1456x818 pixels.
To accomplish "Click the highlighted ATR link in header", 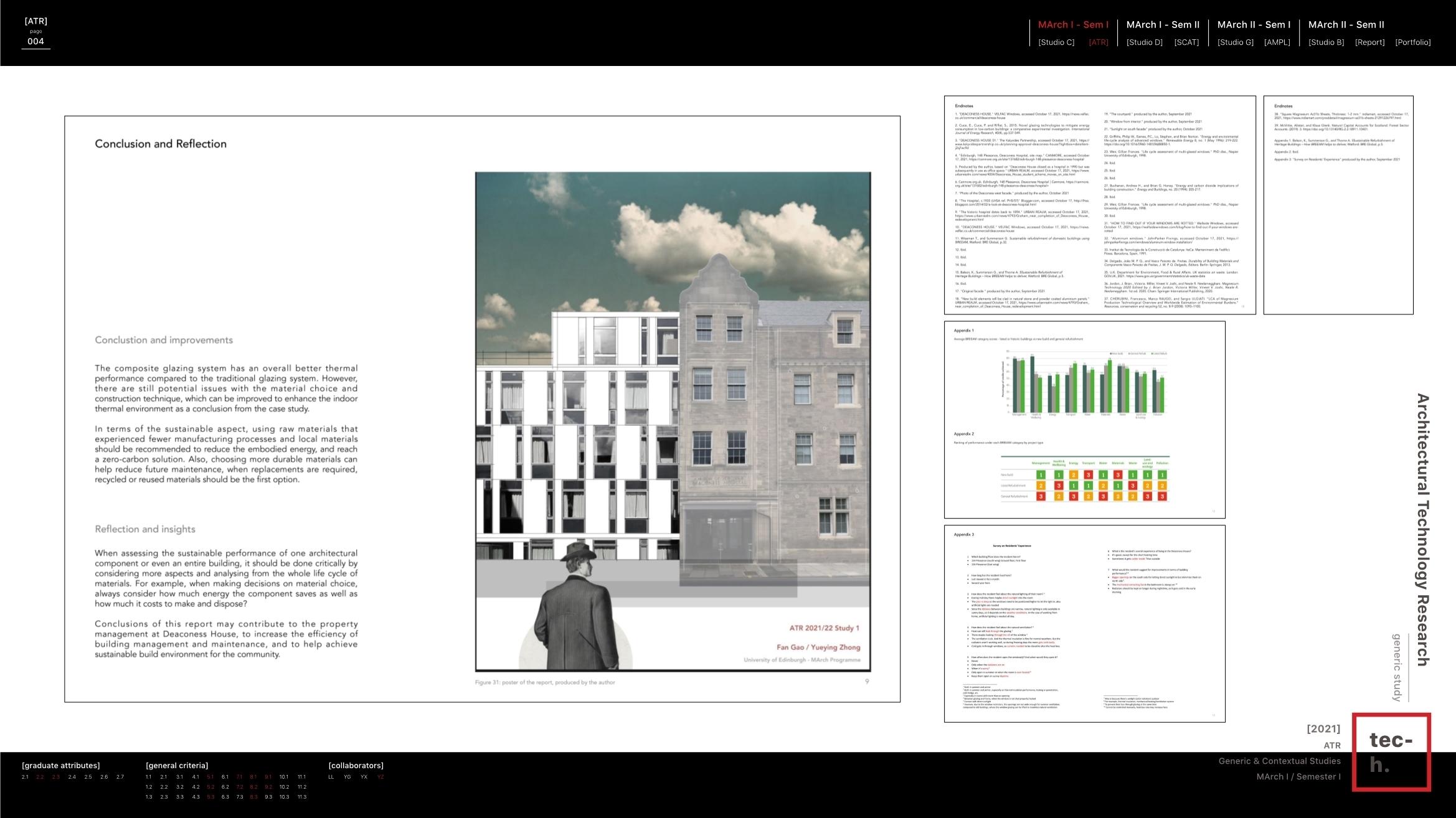I will (x=1098, y=42).
